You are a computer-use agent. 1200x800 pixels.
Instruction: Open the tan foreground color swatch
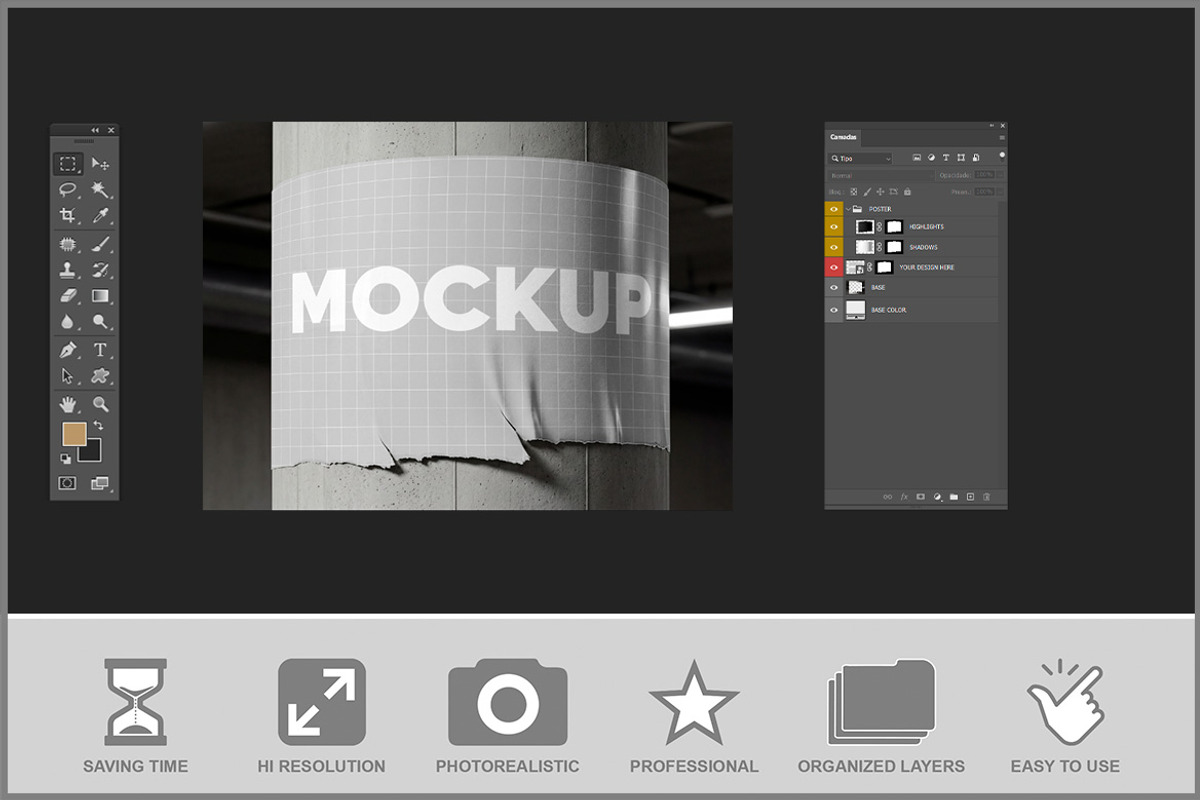pos(74,434)
